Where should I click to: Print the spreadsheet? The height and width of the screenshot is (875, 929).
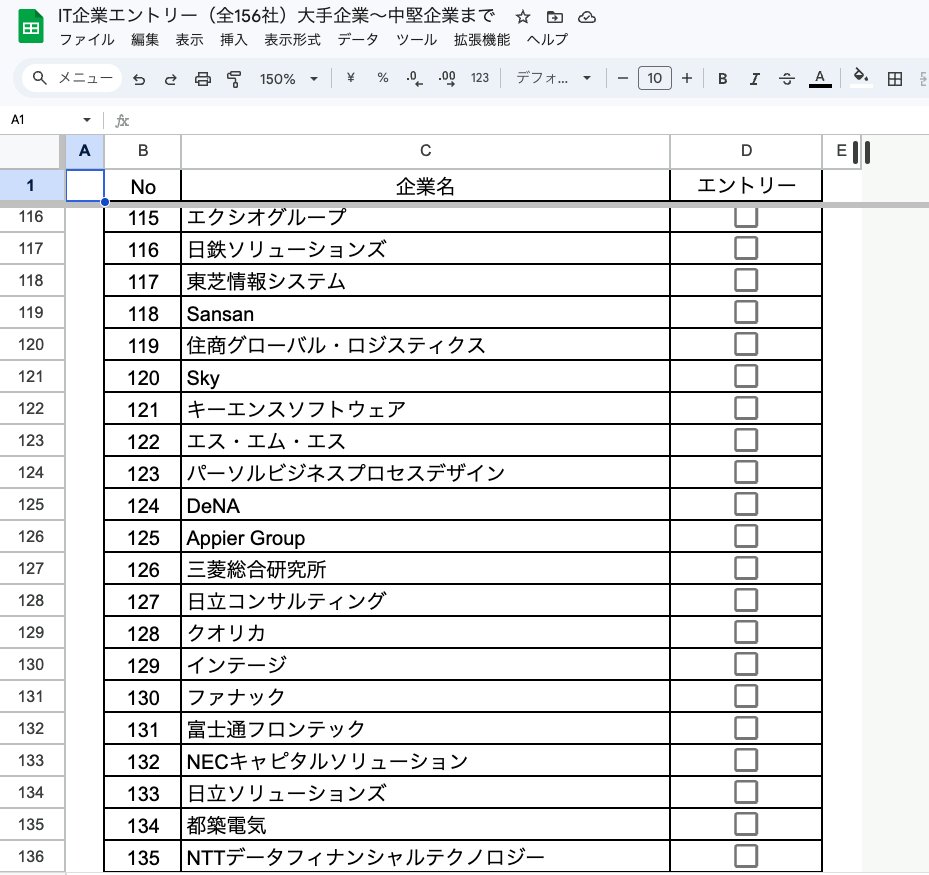point(203,78)
